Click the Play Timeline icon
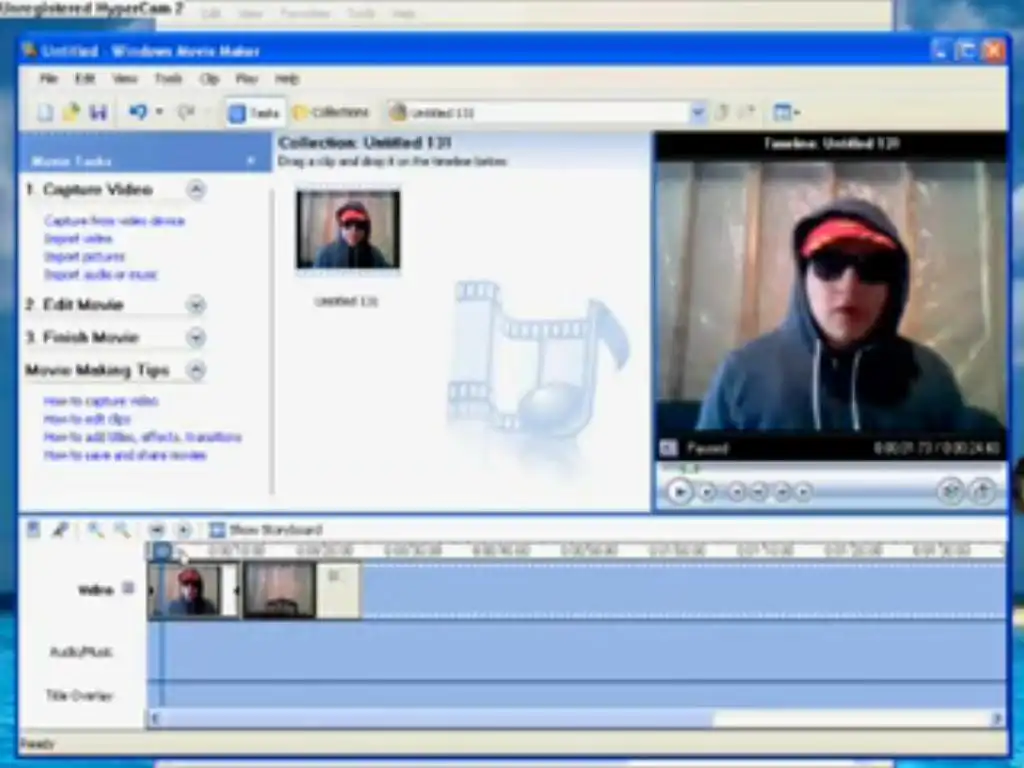This screenshot has width=1024, height=768. click(184, 530)
